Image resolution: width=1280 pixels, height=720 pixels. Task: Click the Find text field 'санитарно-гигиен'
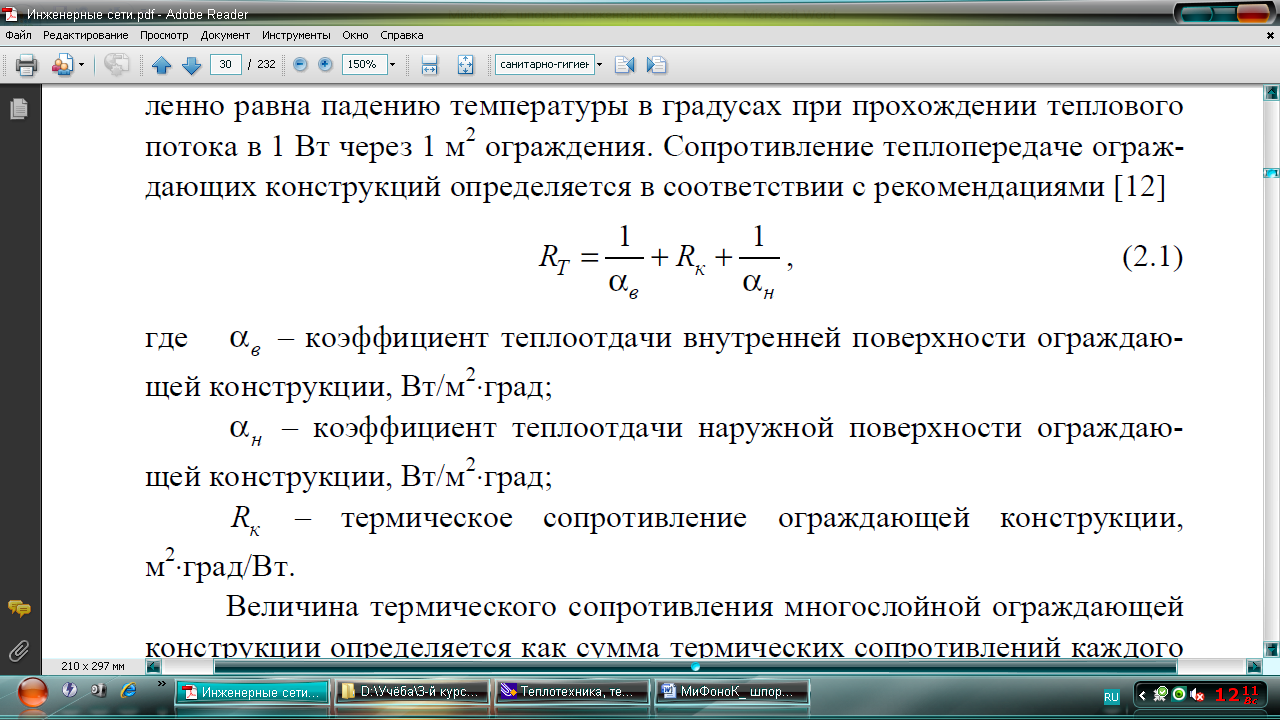pos(544,65)
